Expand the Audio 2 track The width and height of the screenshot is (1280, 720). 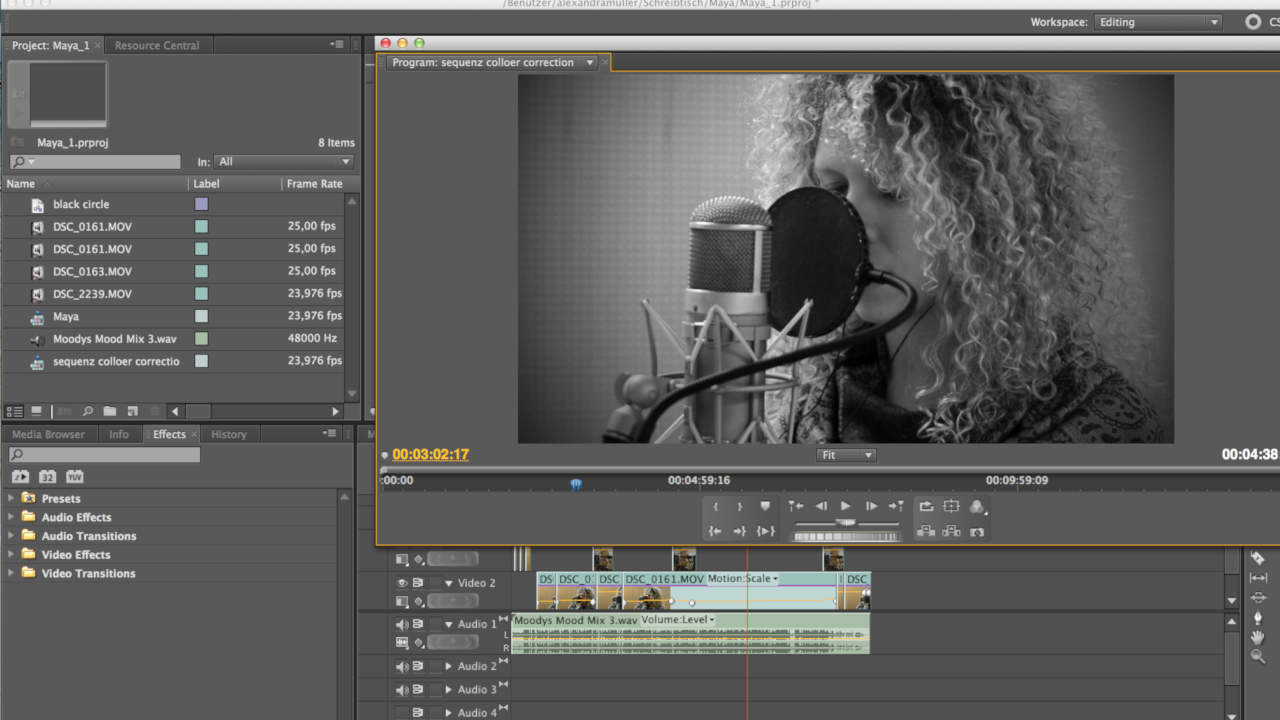coord(449,667)
